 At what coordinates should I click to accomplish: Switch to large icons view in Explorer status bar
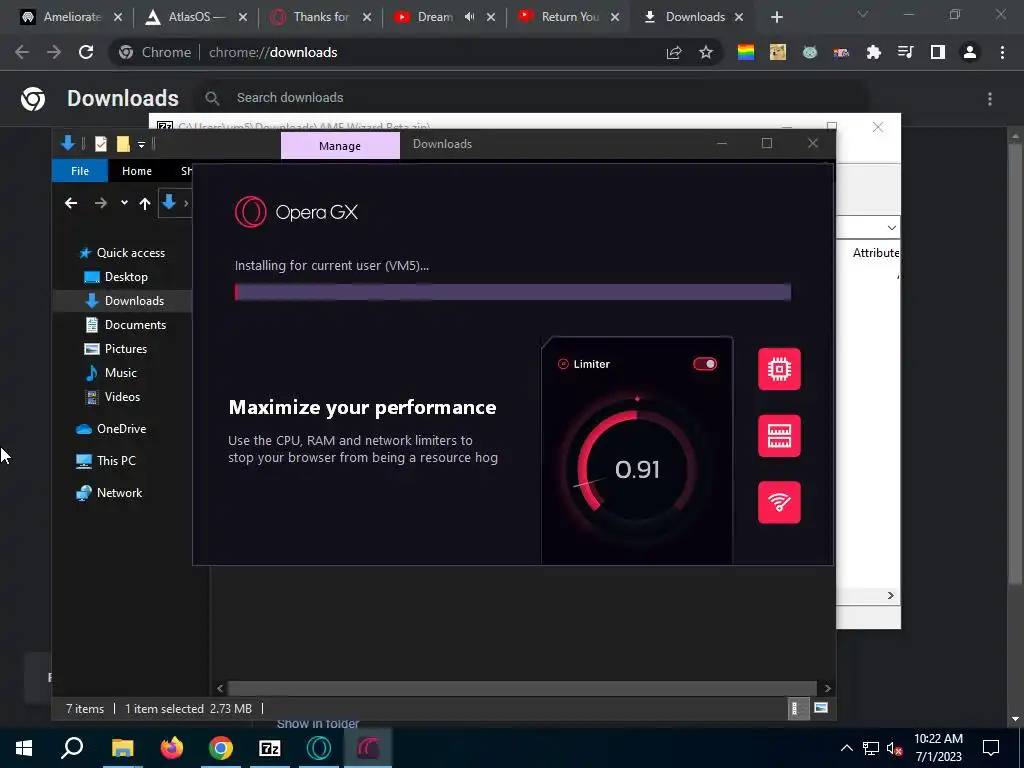[821, 709]
